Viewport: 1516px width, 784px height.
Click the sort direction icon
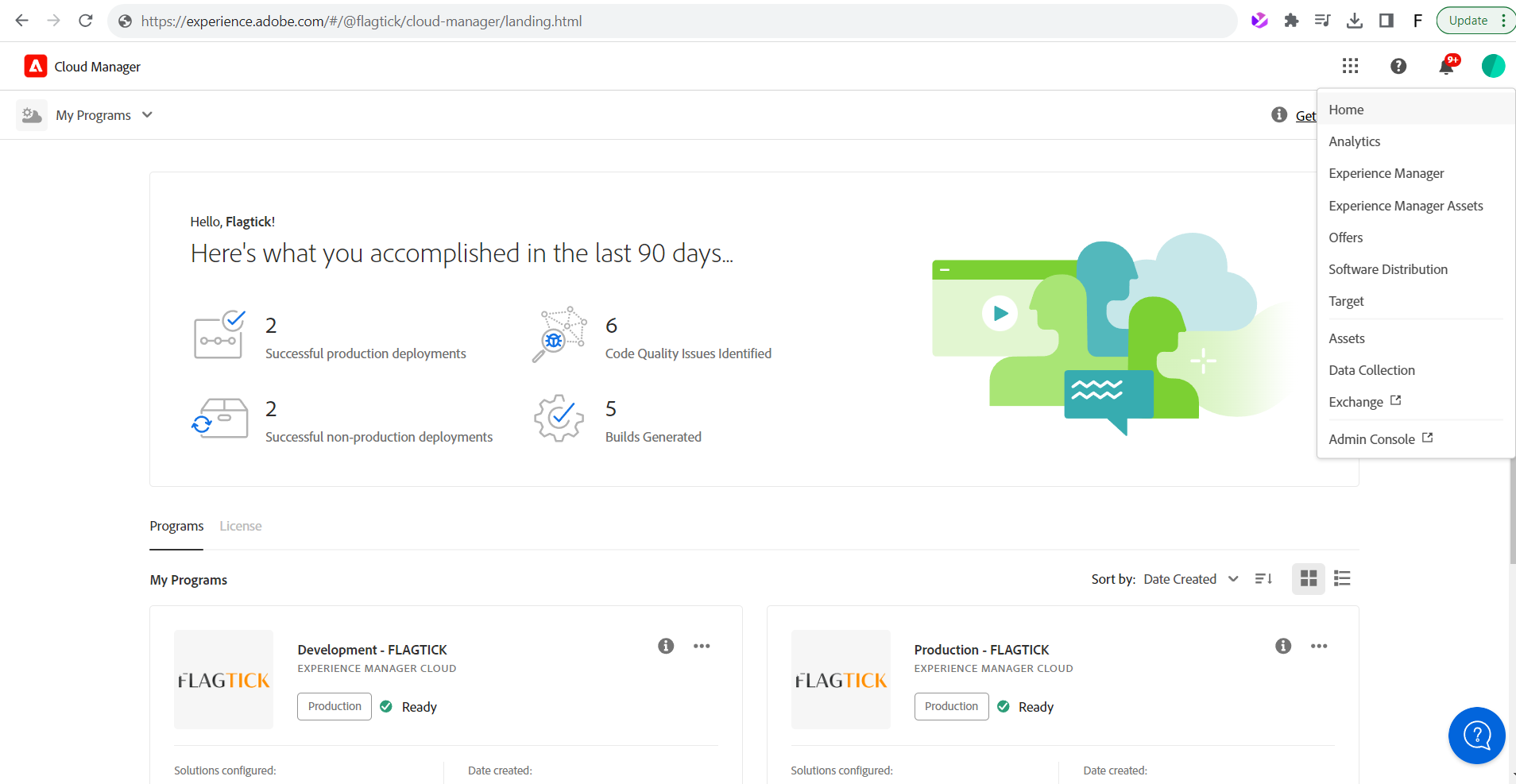[x=1263, y=579]
